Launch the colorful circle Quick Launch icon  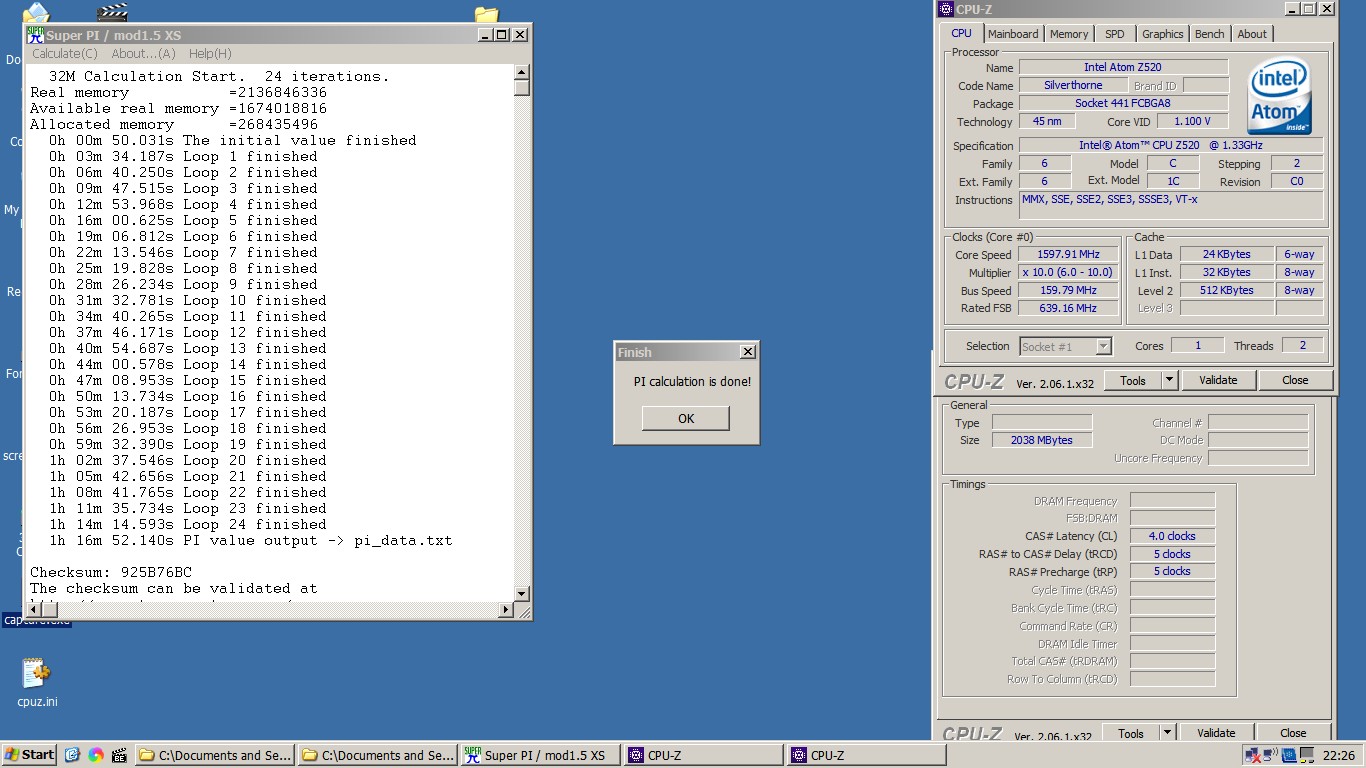(x=96, y=755)
